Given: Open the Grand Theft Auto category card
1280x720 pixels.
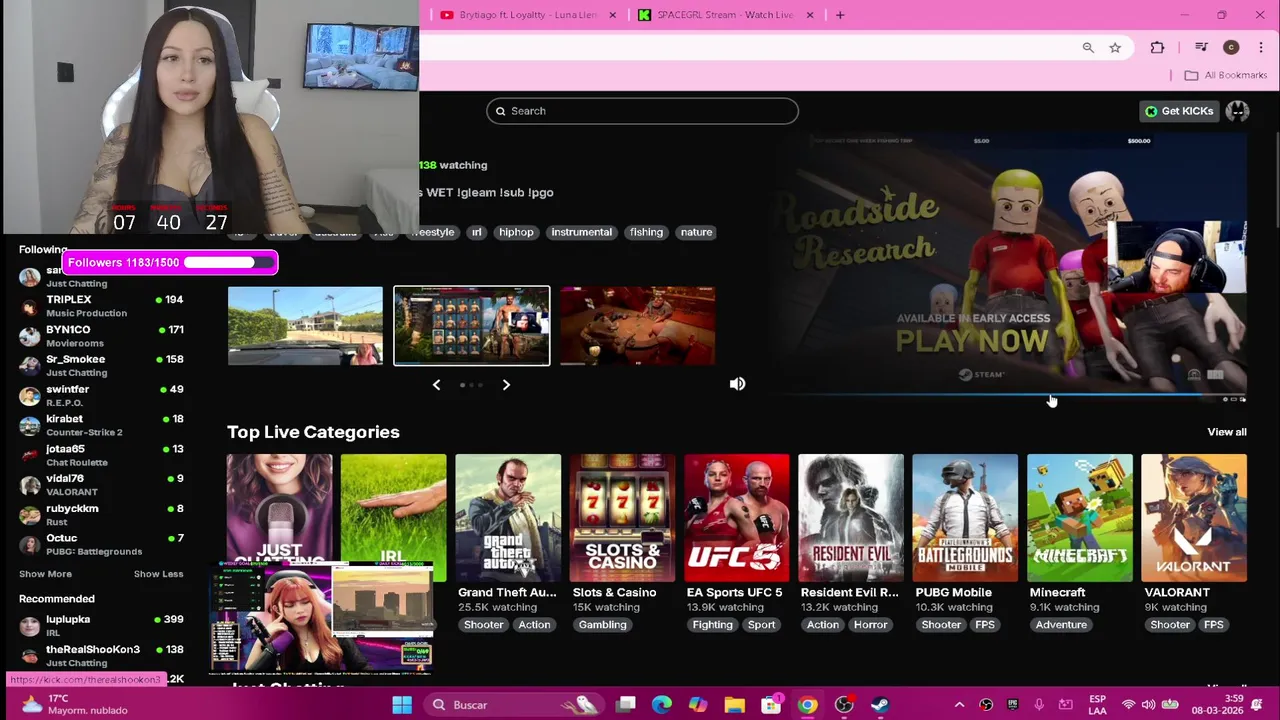Looking at the screenshot, I should (508, 518).
